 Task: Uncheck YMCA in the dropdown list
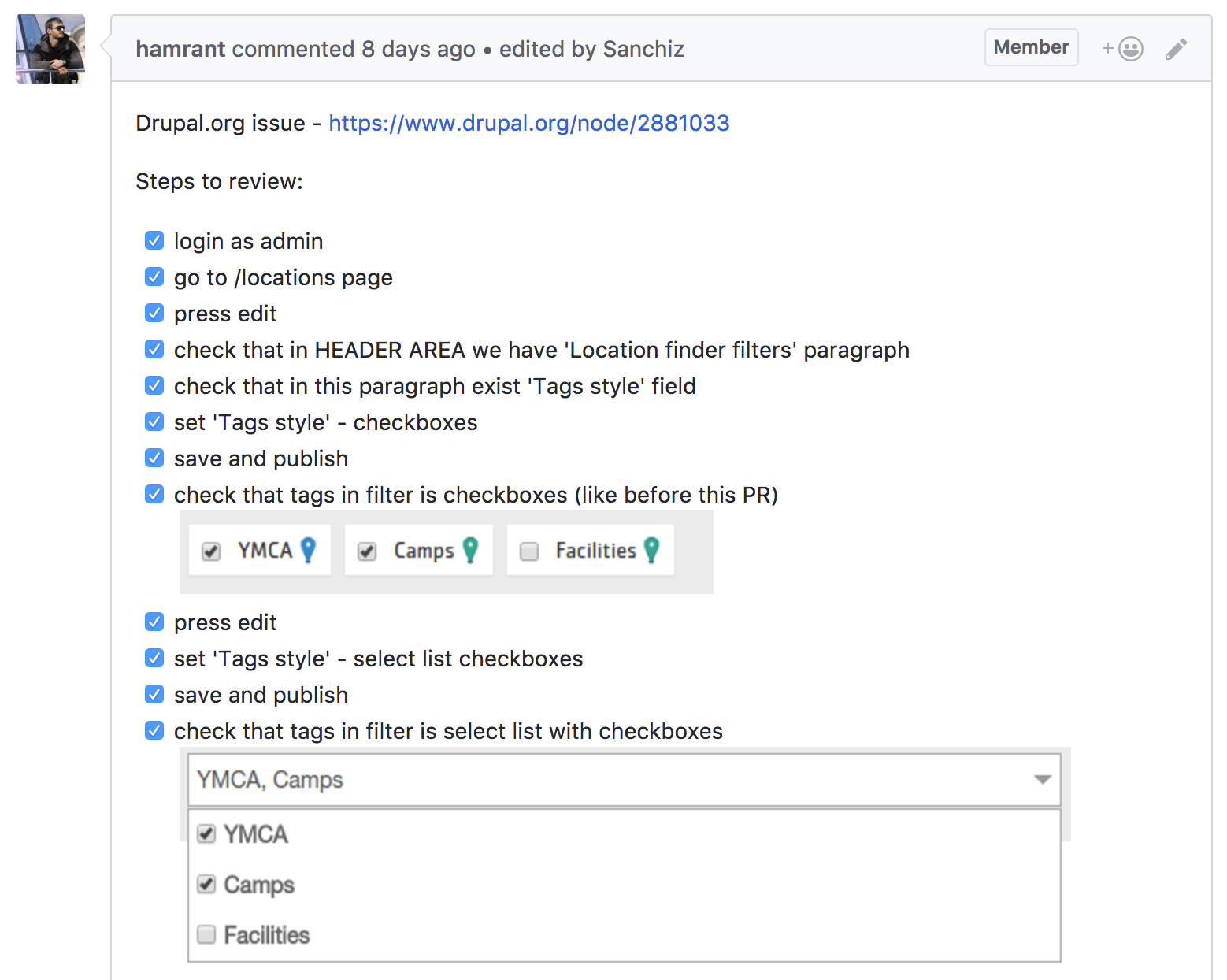click(206, 833)
